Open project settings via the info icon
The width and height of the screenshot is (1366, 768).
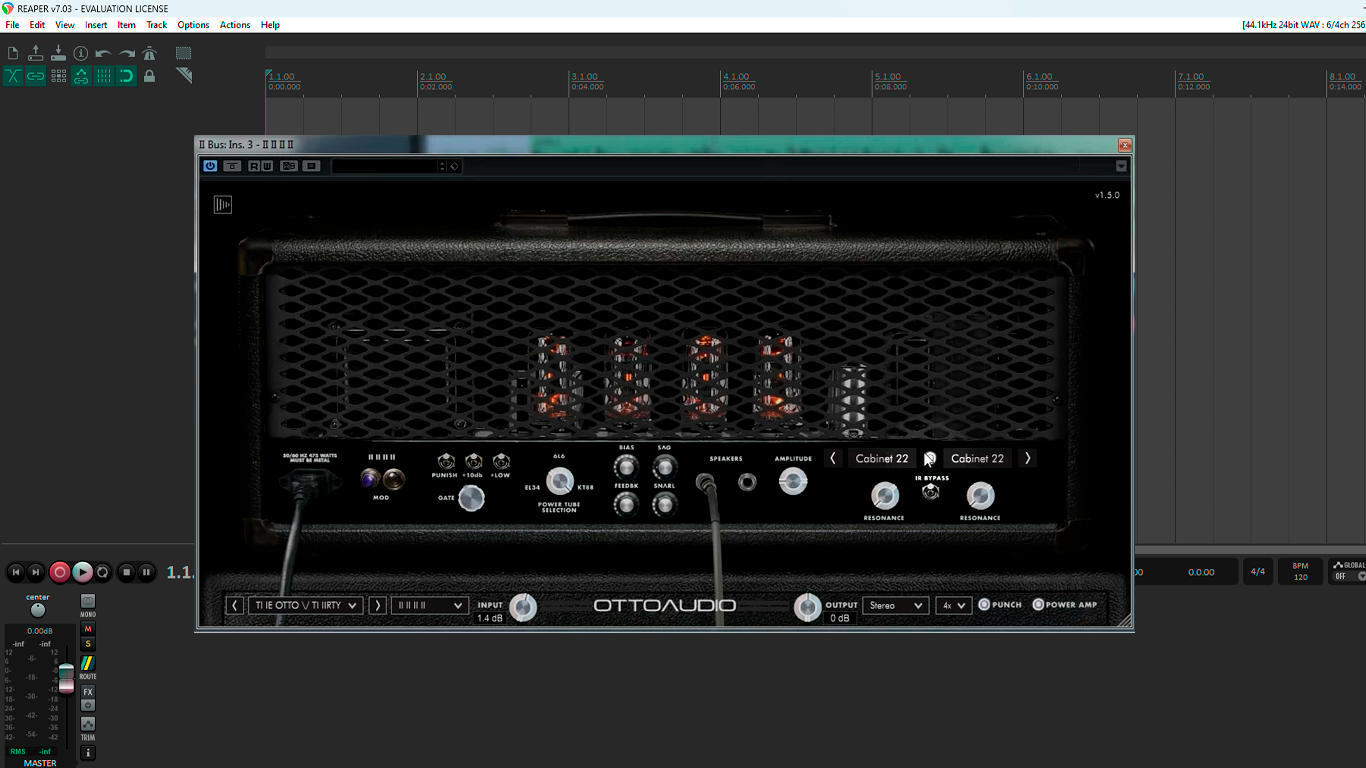[x=81, y=53]
